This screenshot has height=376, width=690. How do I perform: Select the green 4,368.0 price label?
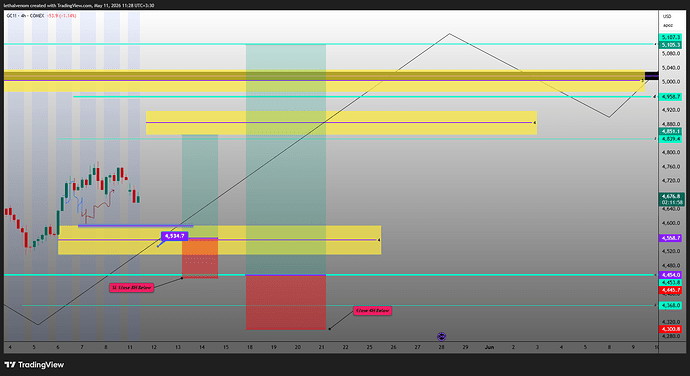(670, 305)
